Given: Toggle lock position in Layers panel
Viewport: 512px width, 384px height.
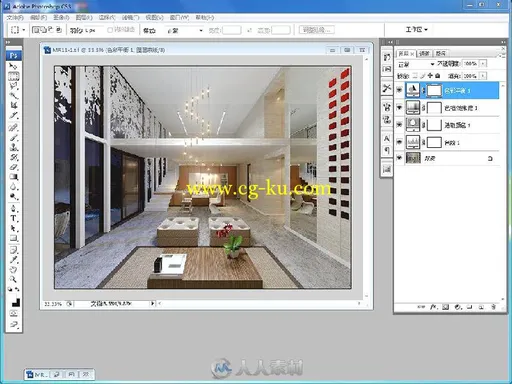Looking at the screenshot, I should (x=430, y=76).
